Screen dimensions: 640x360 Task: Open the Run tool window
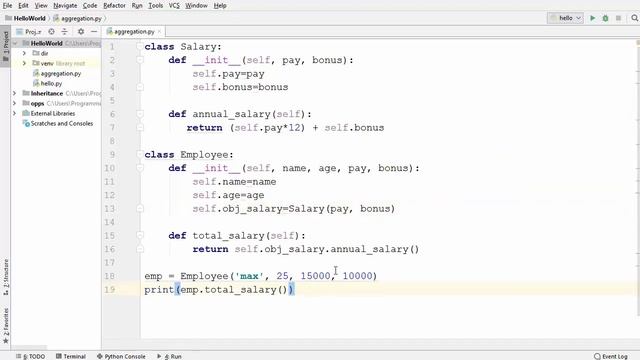(x=169, y=356)
